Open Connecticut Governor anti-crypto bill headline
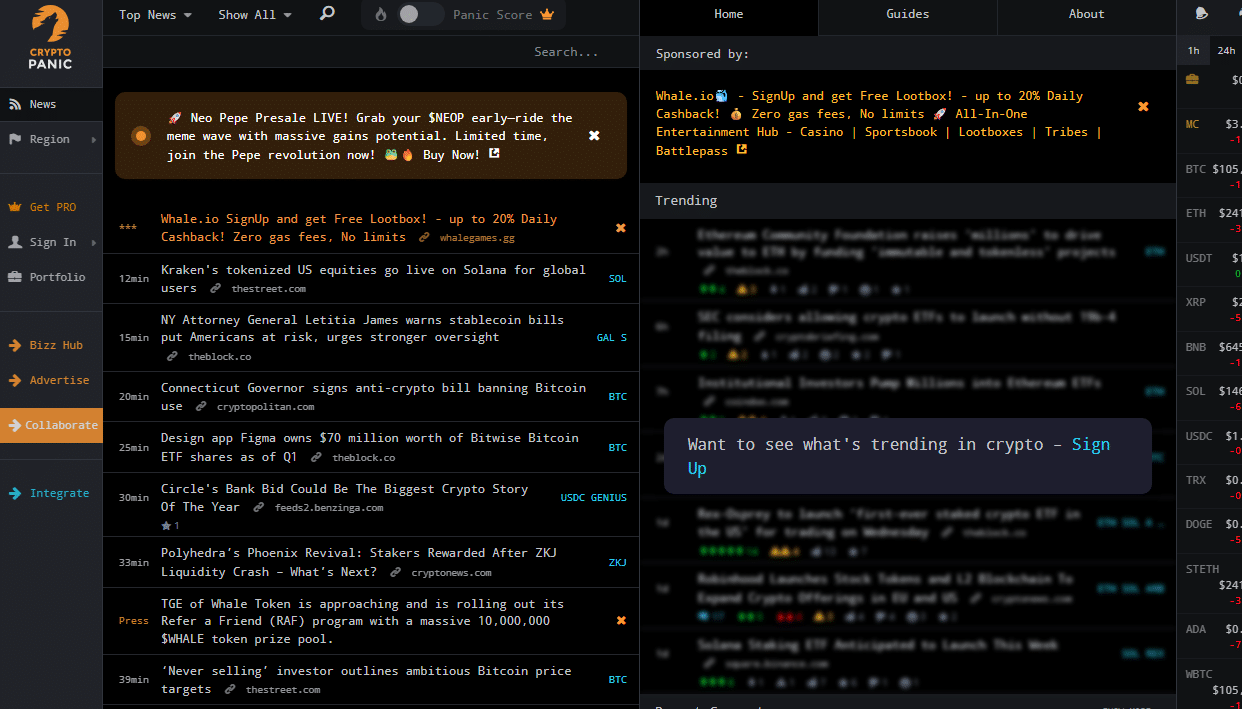Screen dimensions: 1242x709 (373, 397)
